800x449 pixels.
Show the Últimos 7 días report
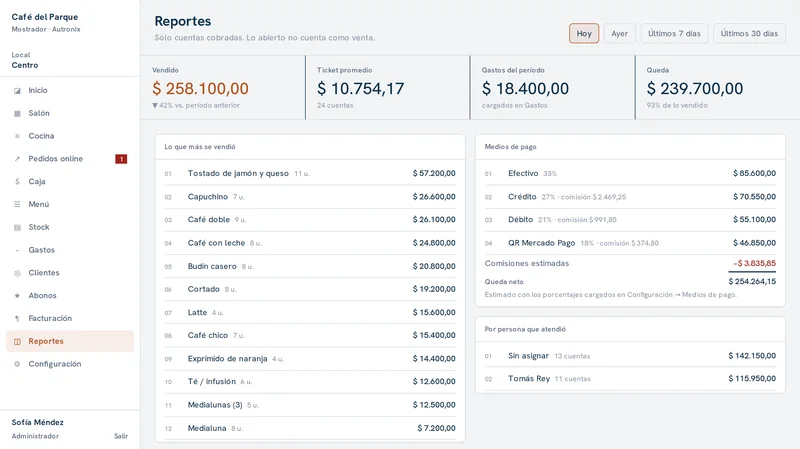click(x=674, y=34)
